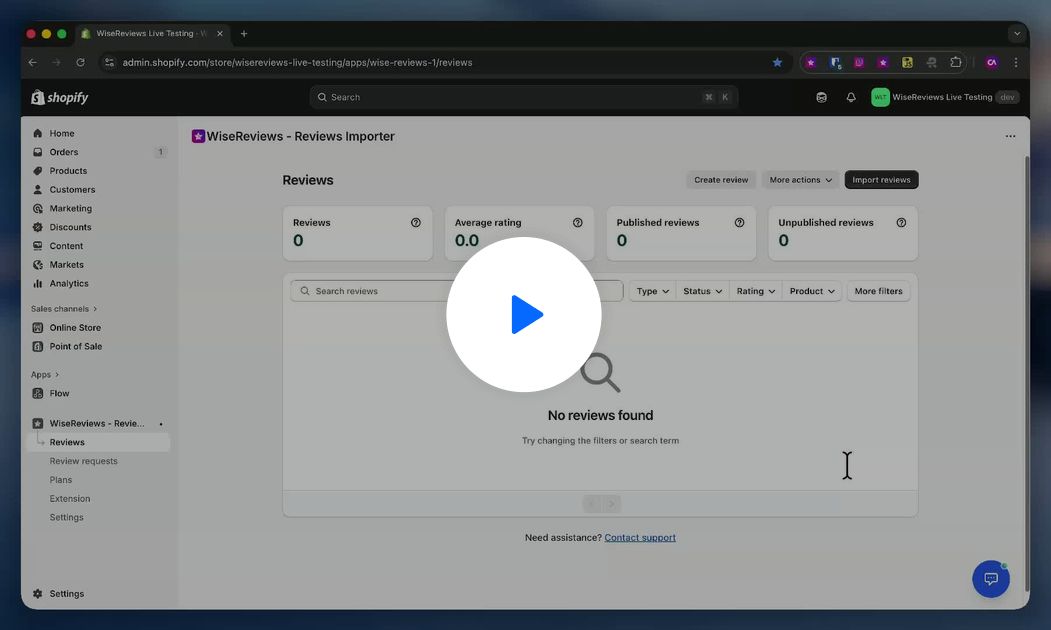Click the WiseReviews app star icon in sidebar

point(38,424)
